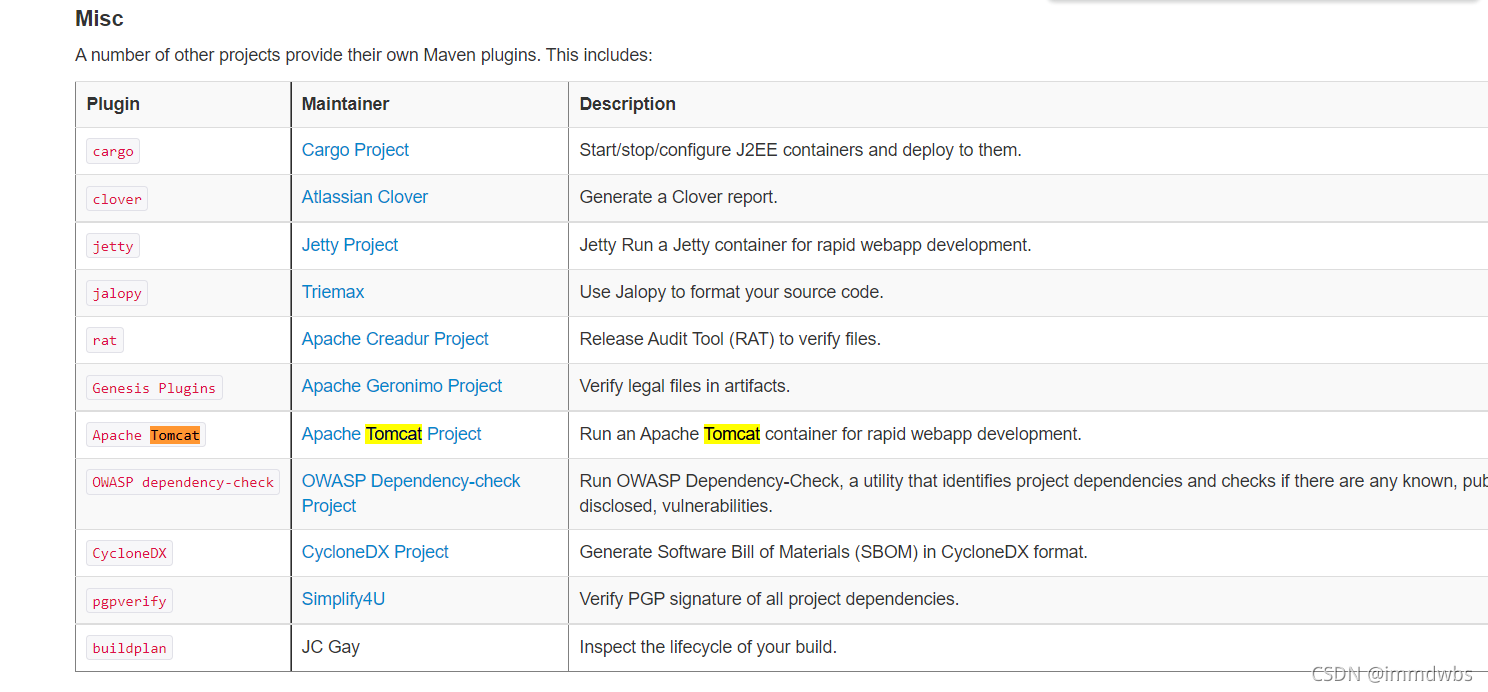The image size is (1488, 692).
Task: Follow the Jetty Project link
Action: pyautogui.click(x=350, y=245)
